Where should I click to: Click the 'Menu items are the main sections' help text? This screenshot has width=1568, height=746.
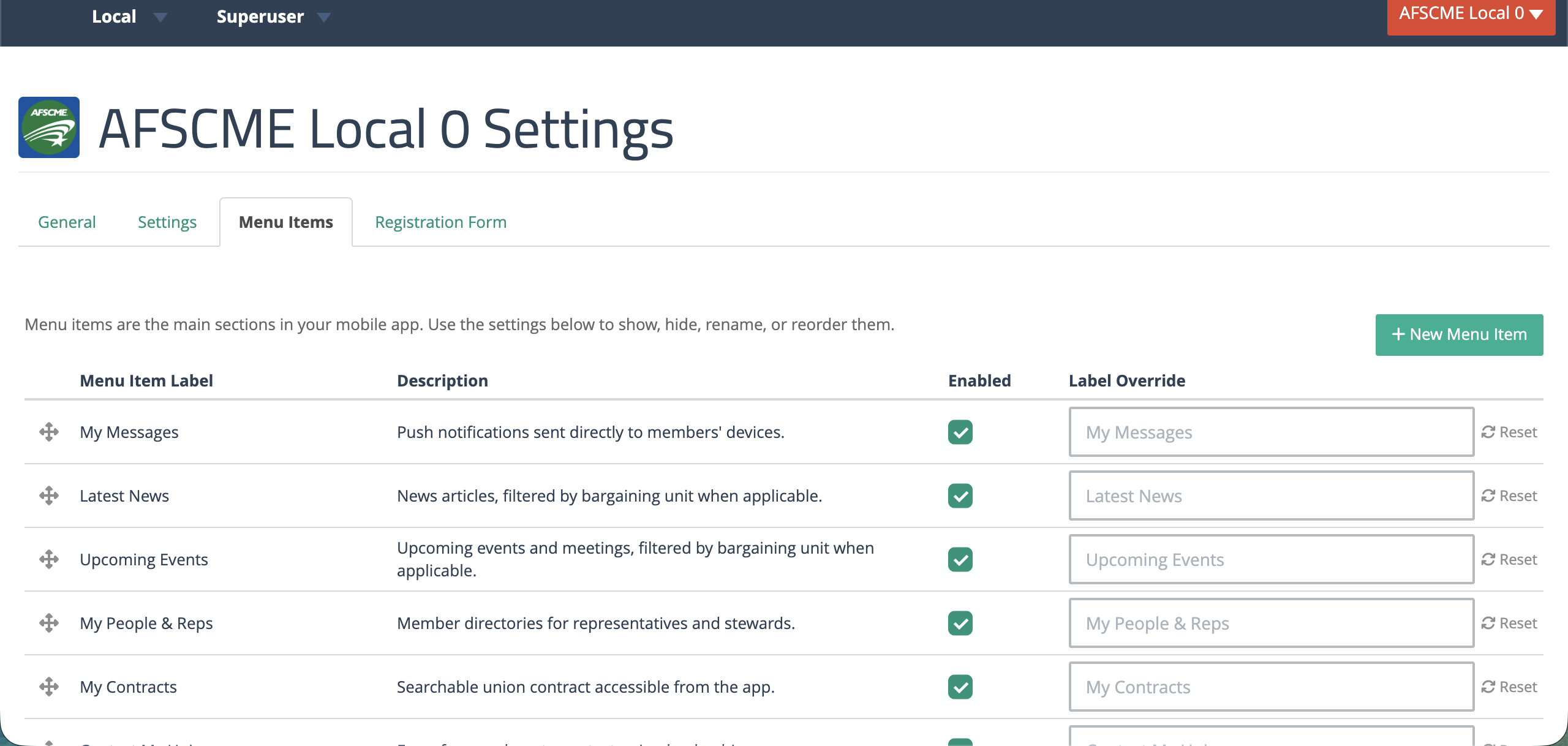459,324
